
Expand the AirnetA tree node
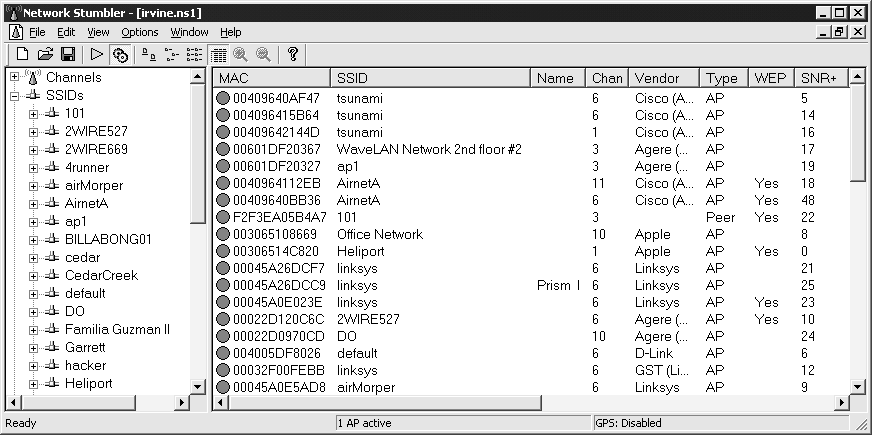33,204
